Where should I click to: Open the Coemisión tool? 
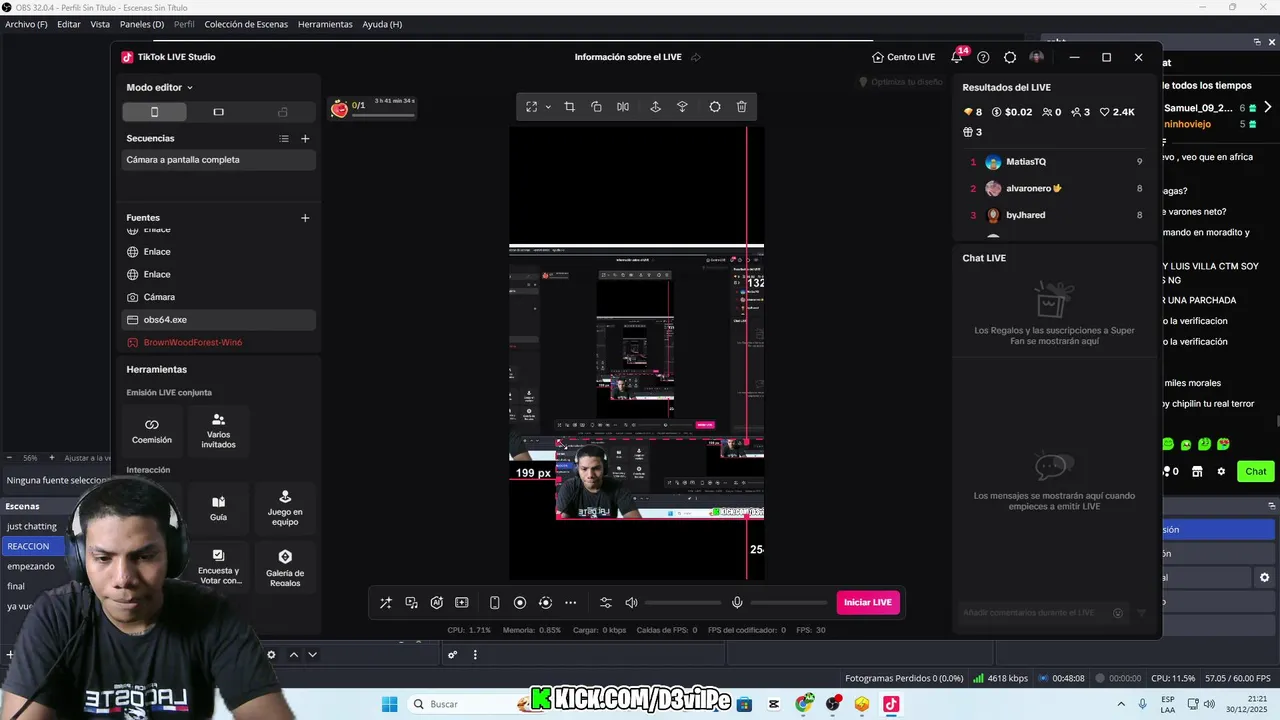[152, 431]
